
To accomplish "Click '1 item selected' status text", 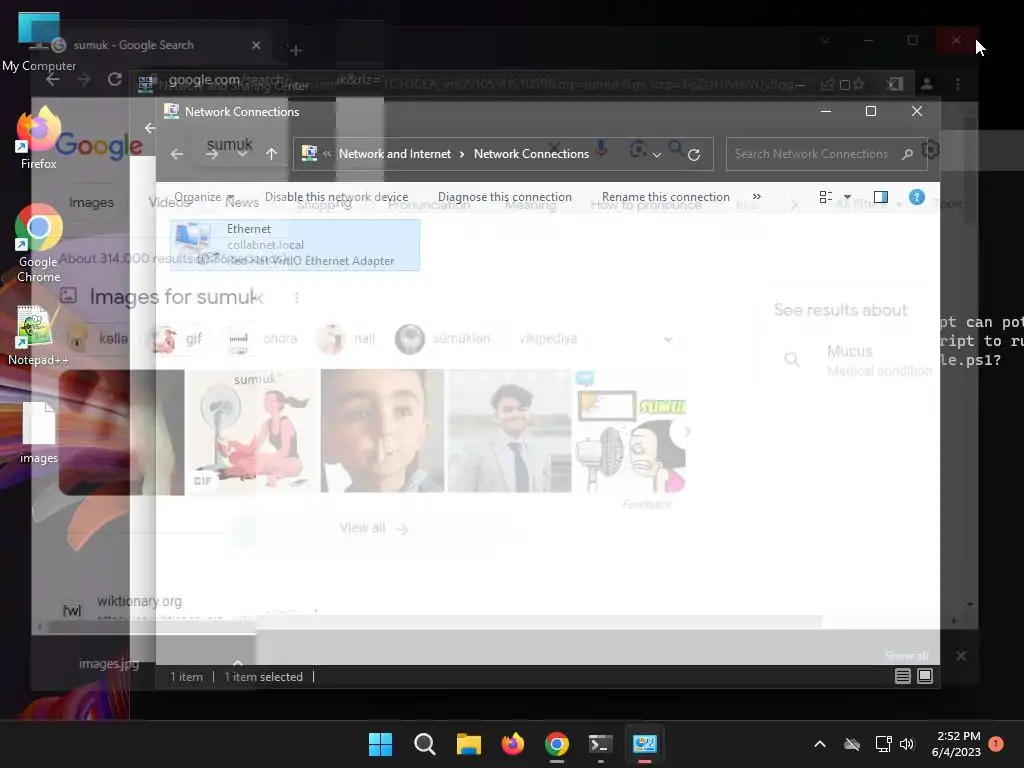I will (263, 677).
